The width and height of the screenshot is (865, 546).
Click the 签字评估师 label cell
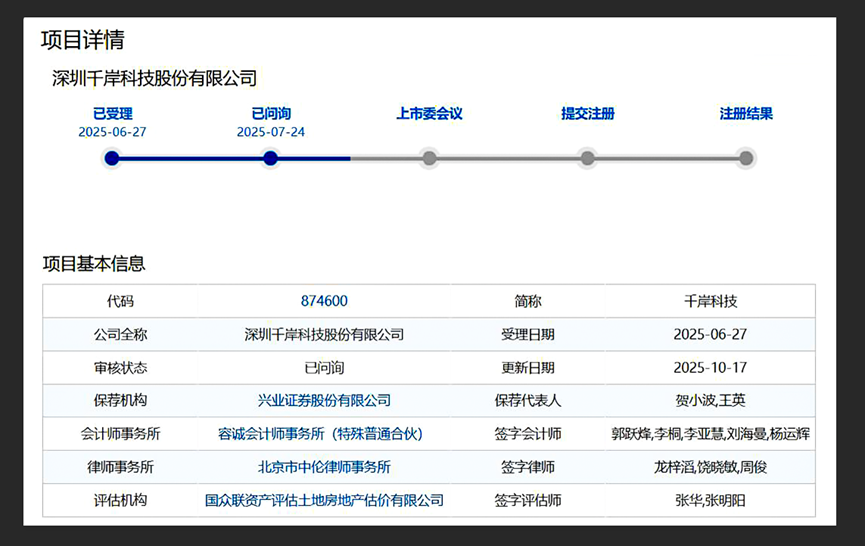[528, 500]
